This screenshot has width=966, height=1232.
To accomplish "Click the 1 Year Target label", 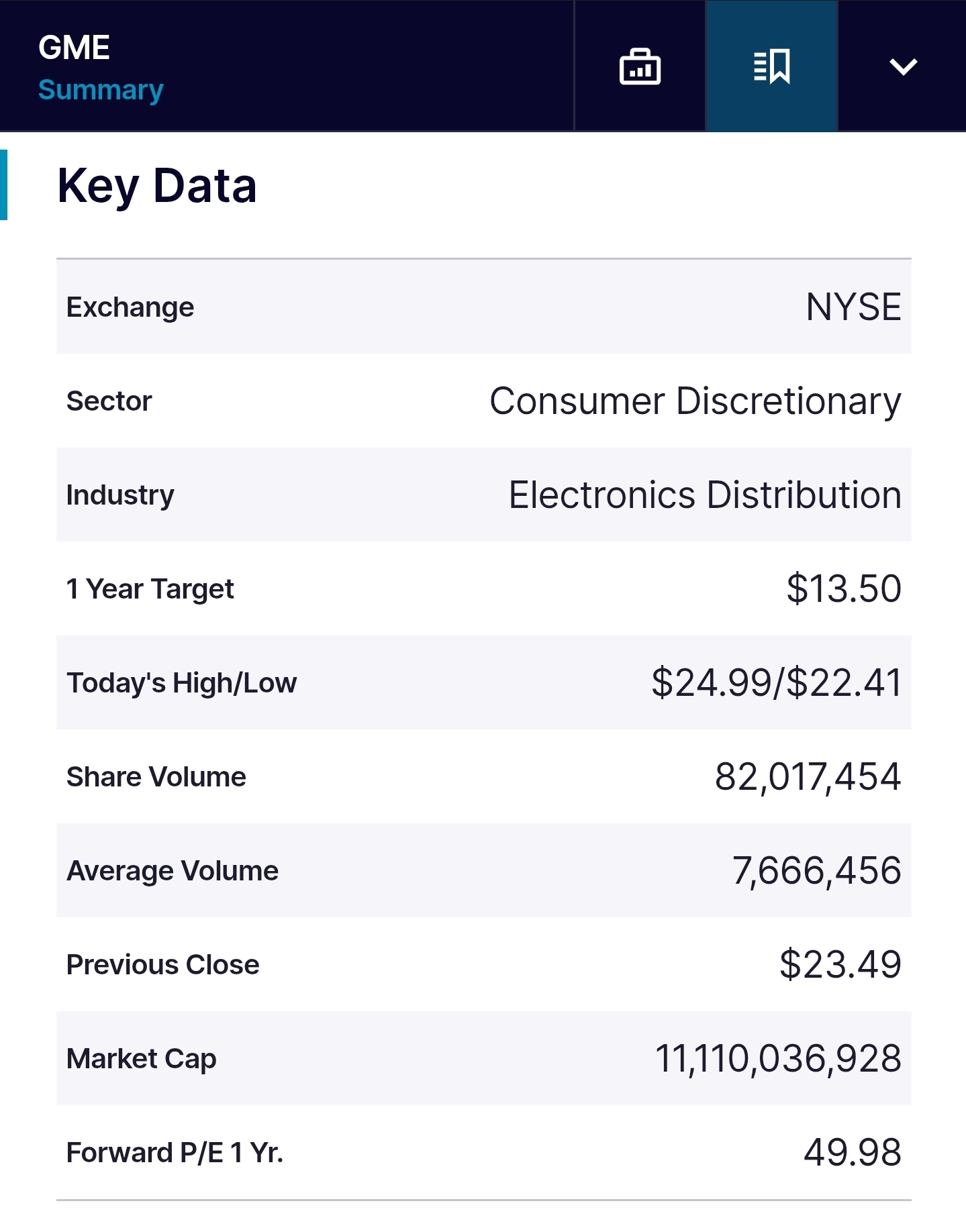I will pos(150,589).
